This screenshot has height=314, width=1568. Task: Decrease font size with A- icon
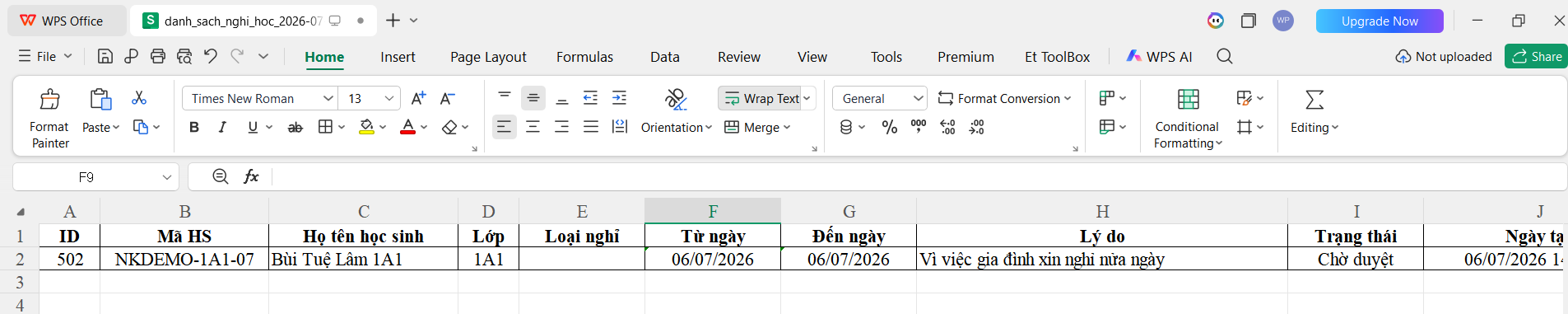447,98
